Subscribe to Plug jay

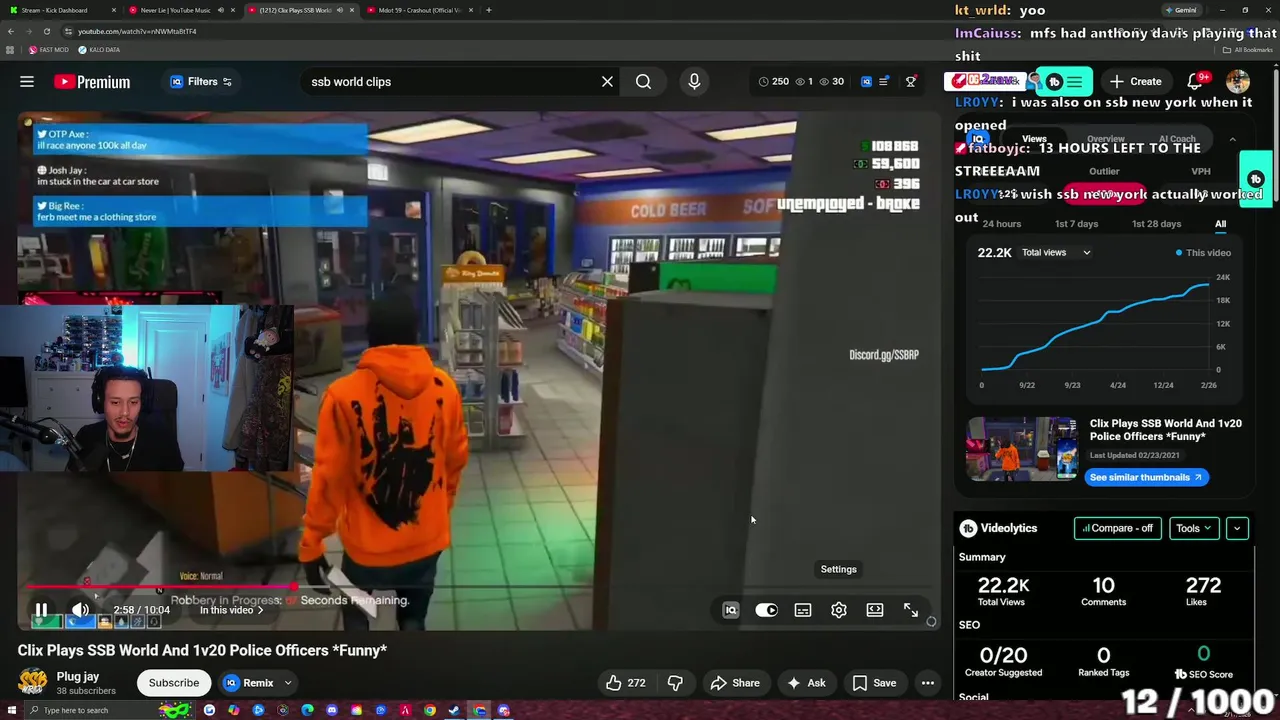click(x=174, y=683)
